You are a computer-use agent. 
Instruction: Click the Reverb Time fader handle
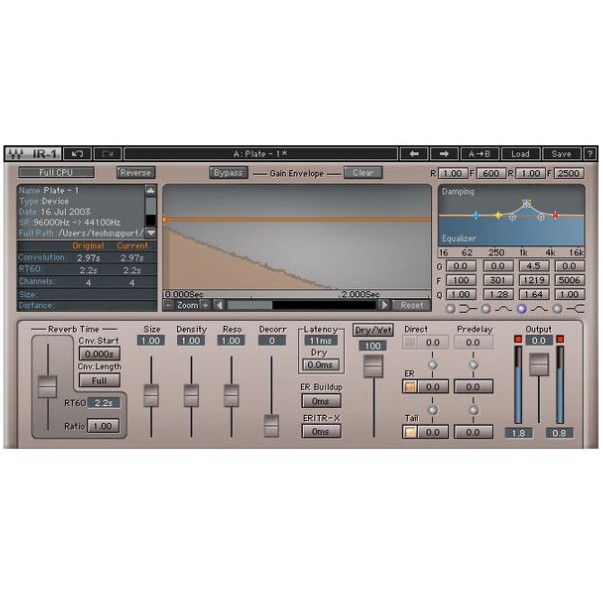(47, 386)
